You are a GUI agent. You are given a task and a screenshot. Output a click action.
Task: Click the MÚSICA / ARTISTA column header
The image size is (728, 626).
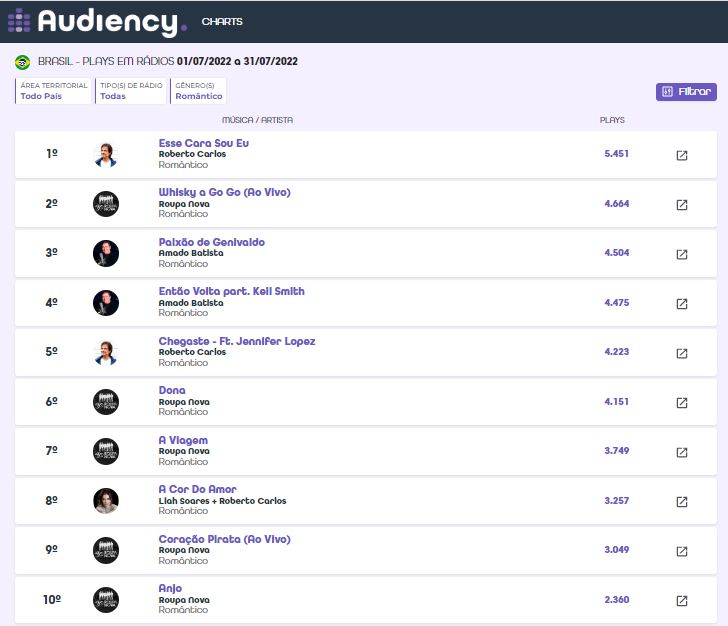tap(257, 120)
